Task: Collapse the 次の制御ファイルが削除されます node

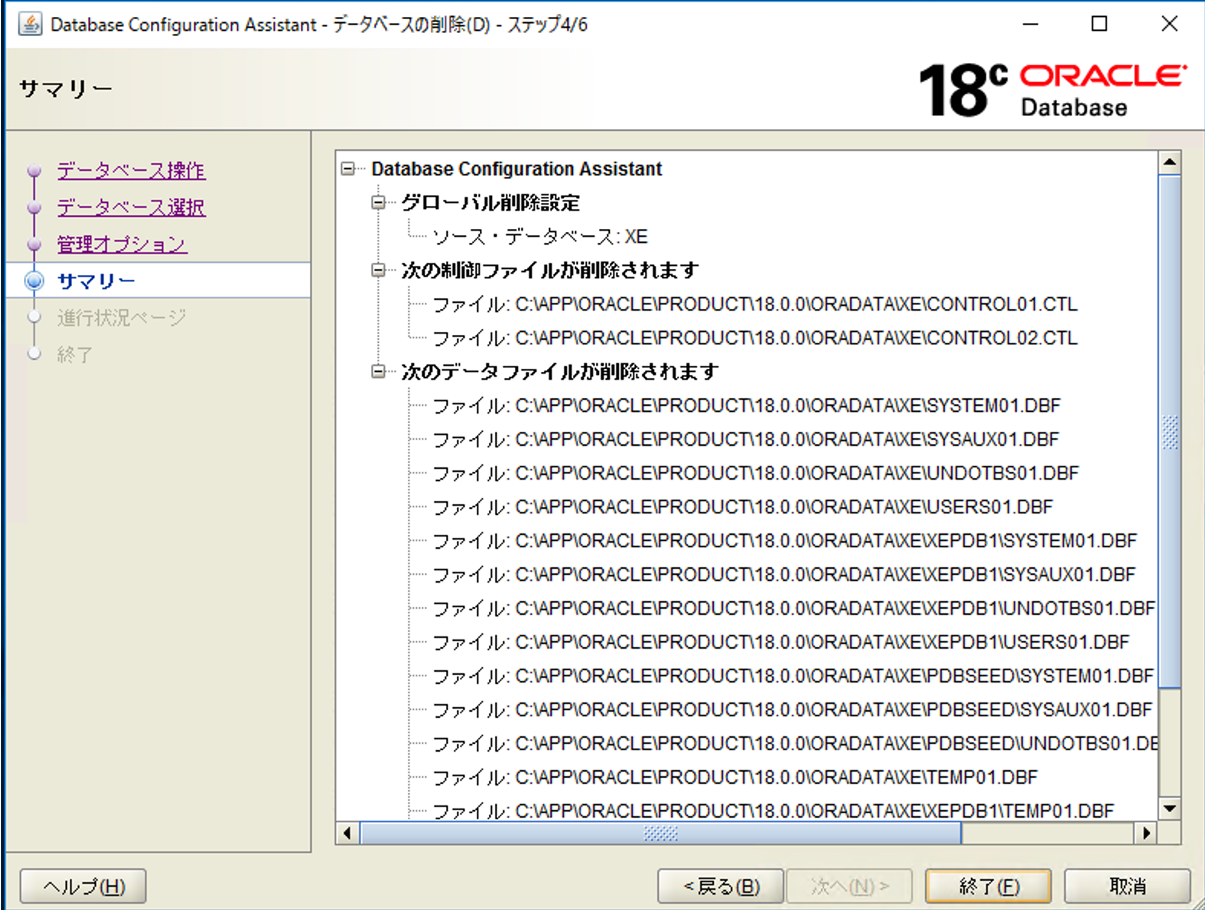Action: coord(378,270)
